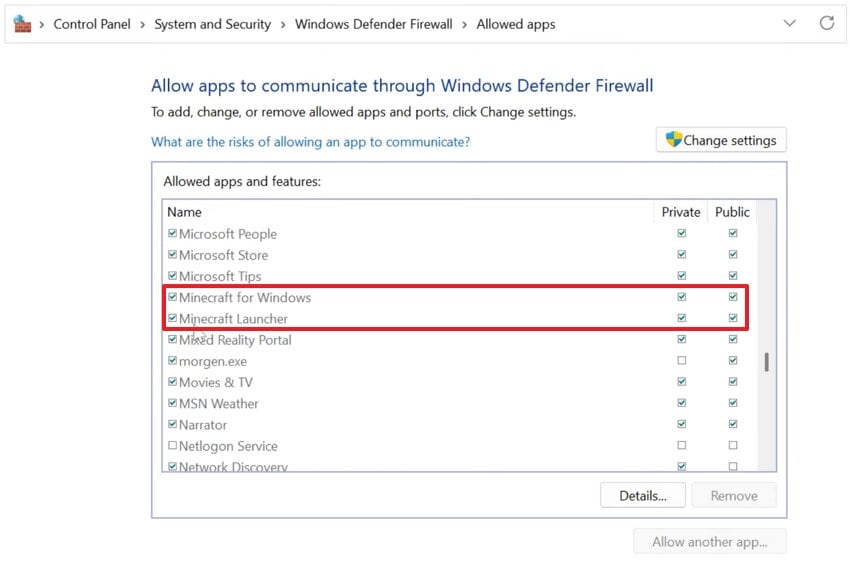Sort the list by the Name column header

(184, 212)
